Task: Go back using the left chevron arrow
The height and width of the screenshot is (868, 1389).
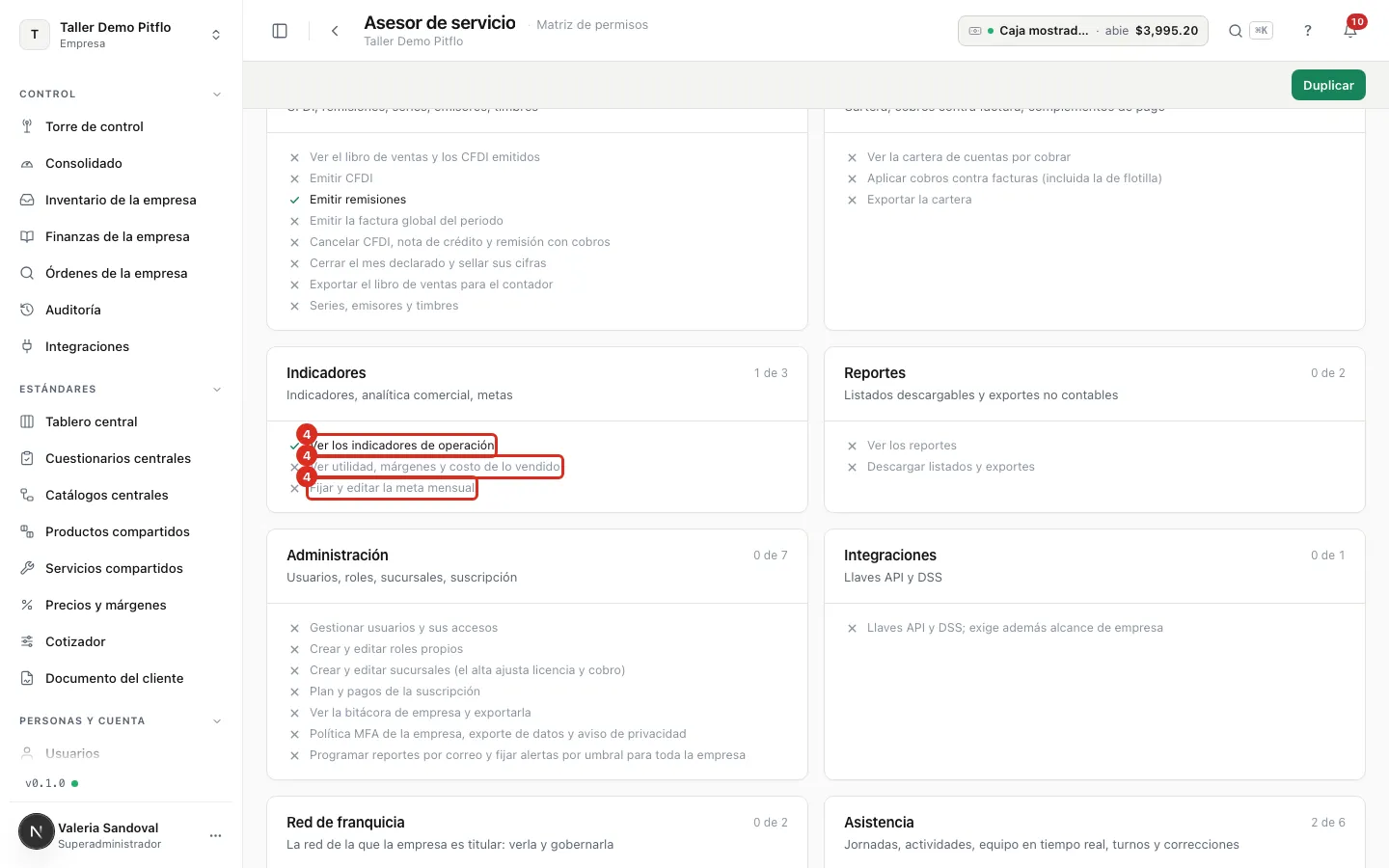Action: coord(335,31)
